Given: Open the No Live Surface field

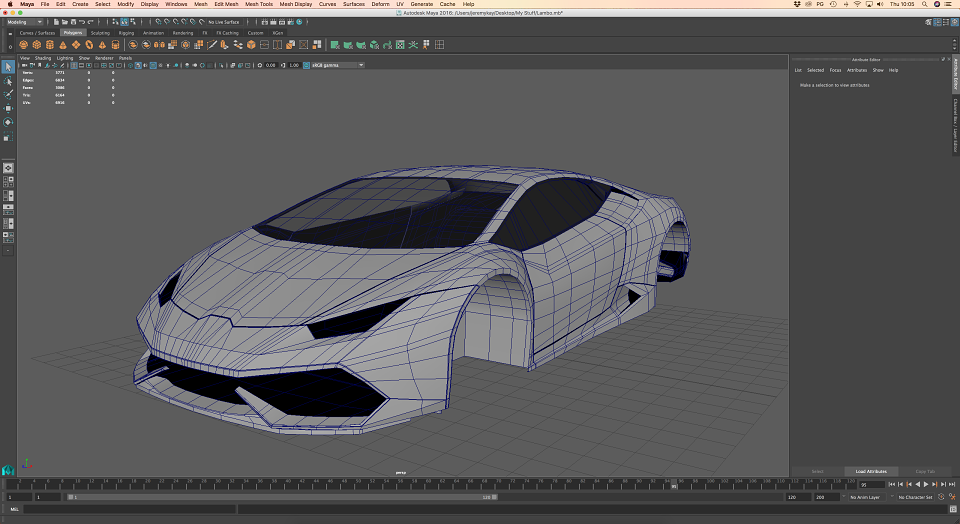Looking at the screenshot, I should [223, 22].
